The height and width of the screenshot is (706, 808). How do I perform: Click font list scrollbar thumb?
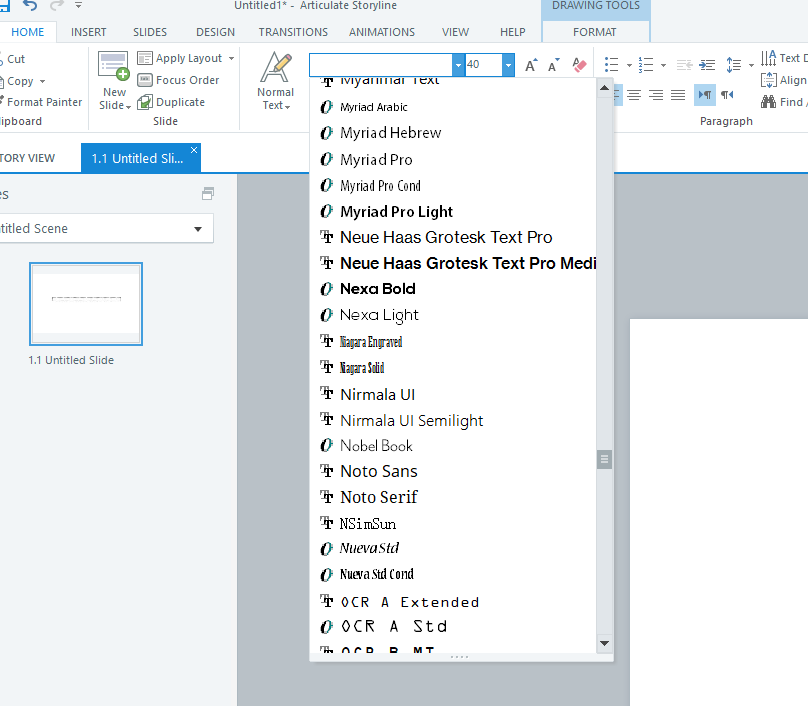(x=604, y=459)
